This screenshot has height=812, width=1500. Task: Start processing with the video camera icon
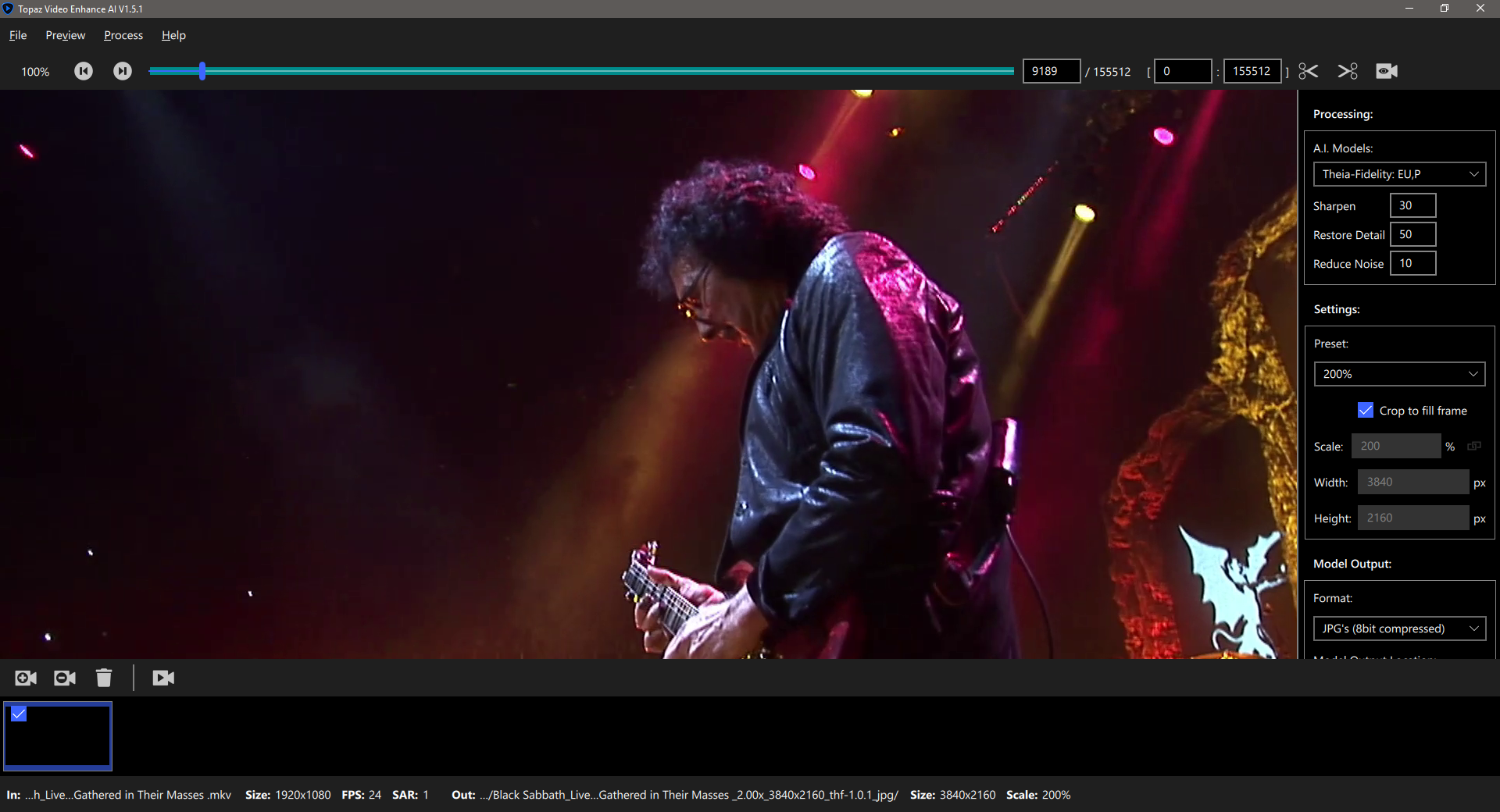[163, 678]
